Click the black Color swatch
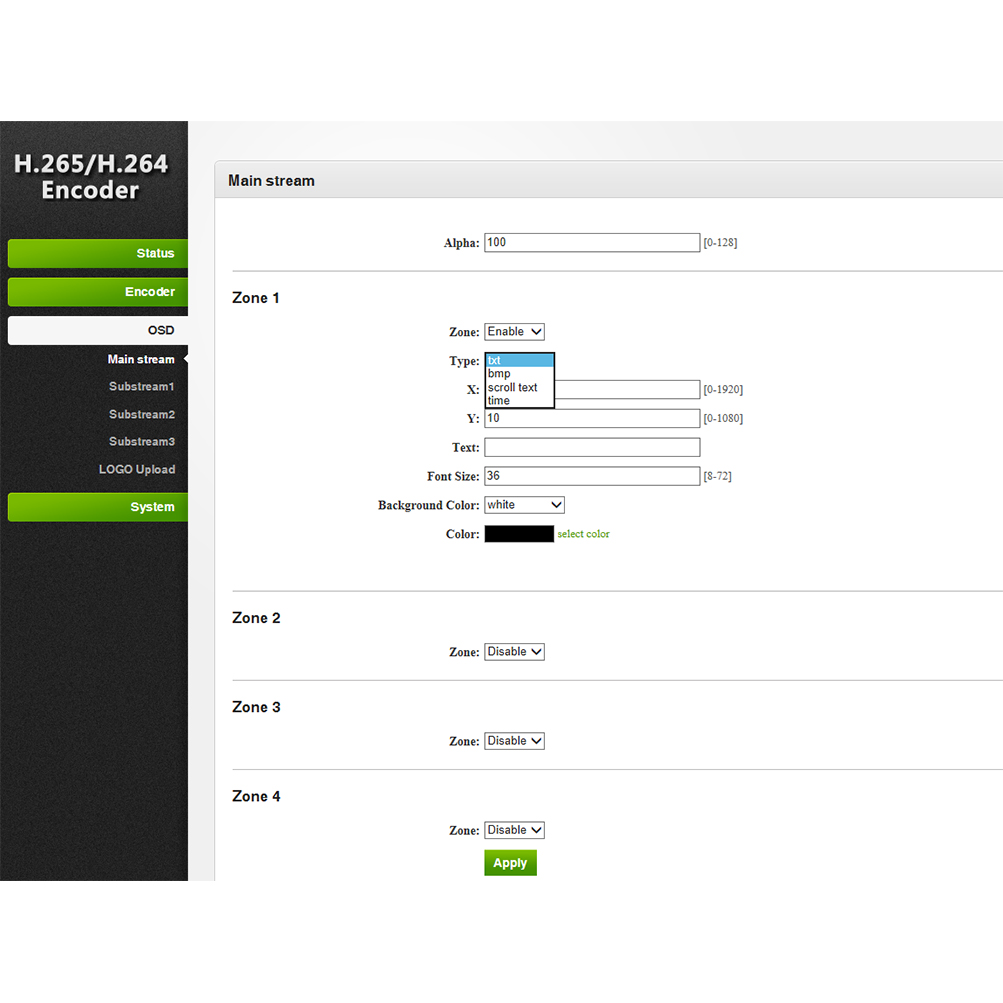Screen dimensions: 1003x1003 [x=519, y=533]
